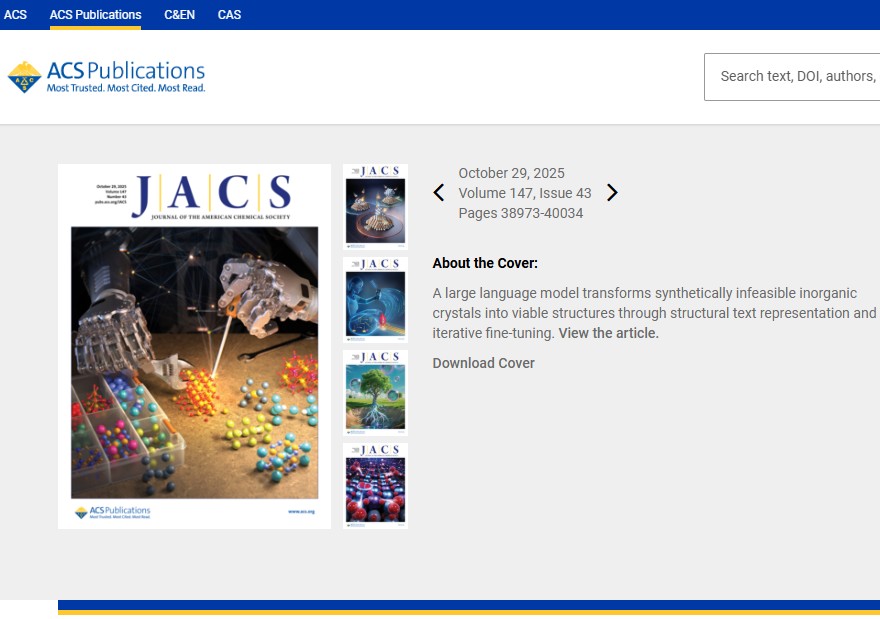Image resolution: width=880 pixels, height=619 pixels.
Task: Click the Download Cover link
Action: click(x=483, y=363)
